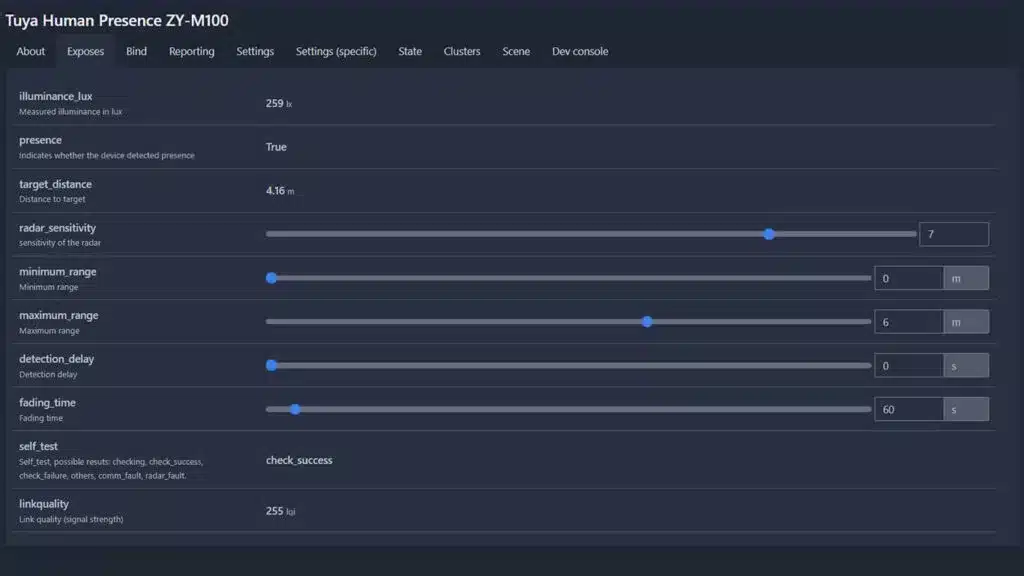Click the minimum_range slider handle
Screen dimensions: 1024x576
coord(272,278)
